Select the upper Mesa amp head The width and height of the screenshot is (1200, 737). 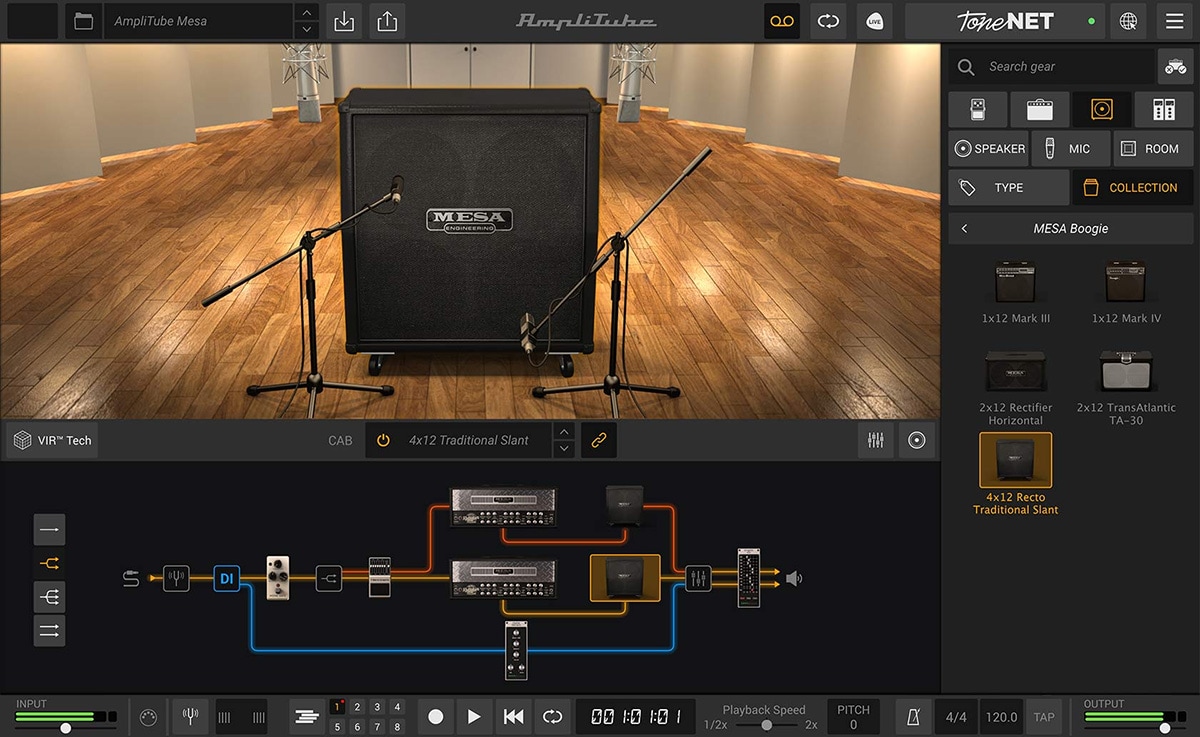[x=504, y=506]
